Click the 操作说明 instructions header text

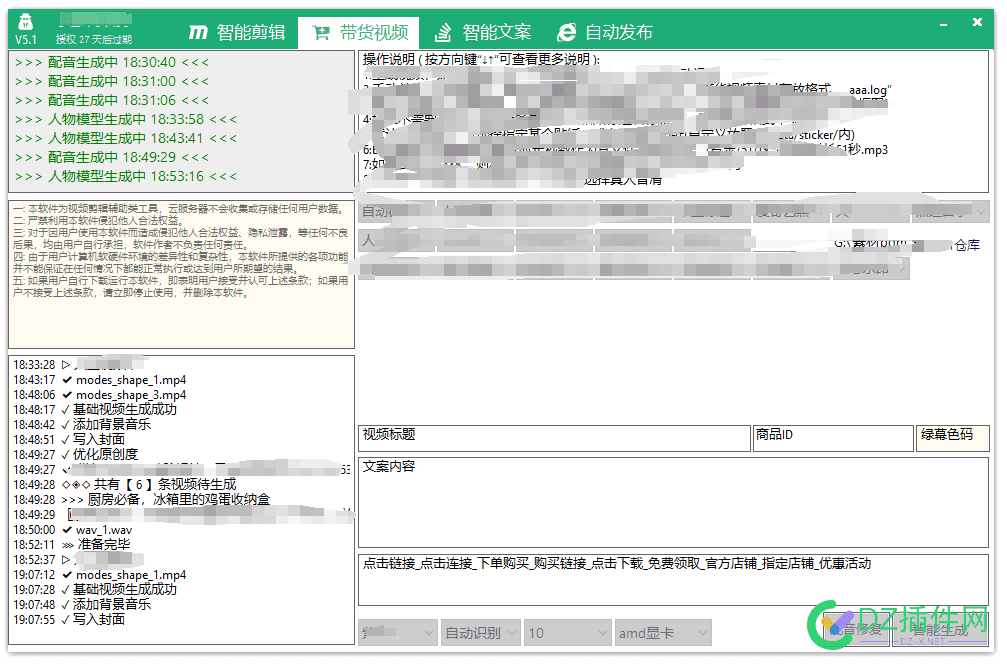(x=480, y=60)
